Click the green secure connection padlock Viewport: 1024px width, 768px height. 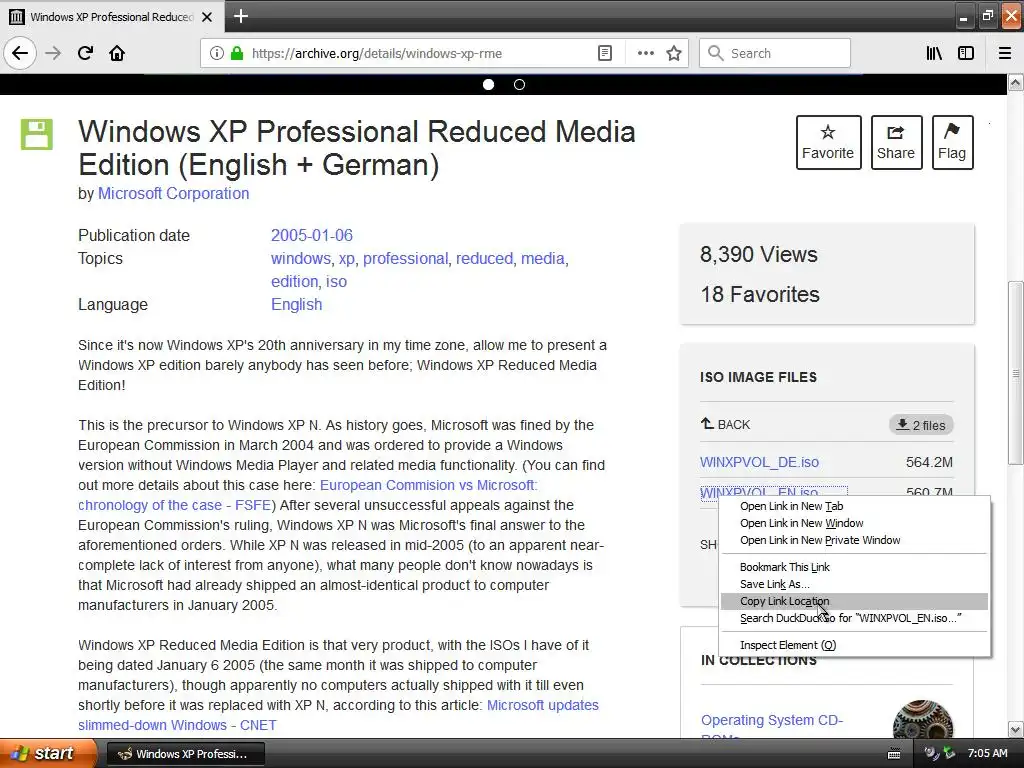click(x=237, y=53)
